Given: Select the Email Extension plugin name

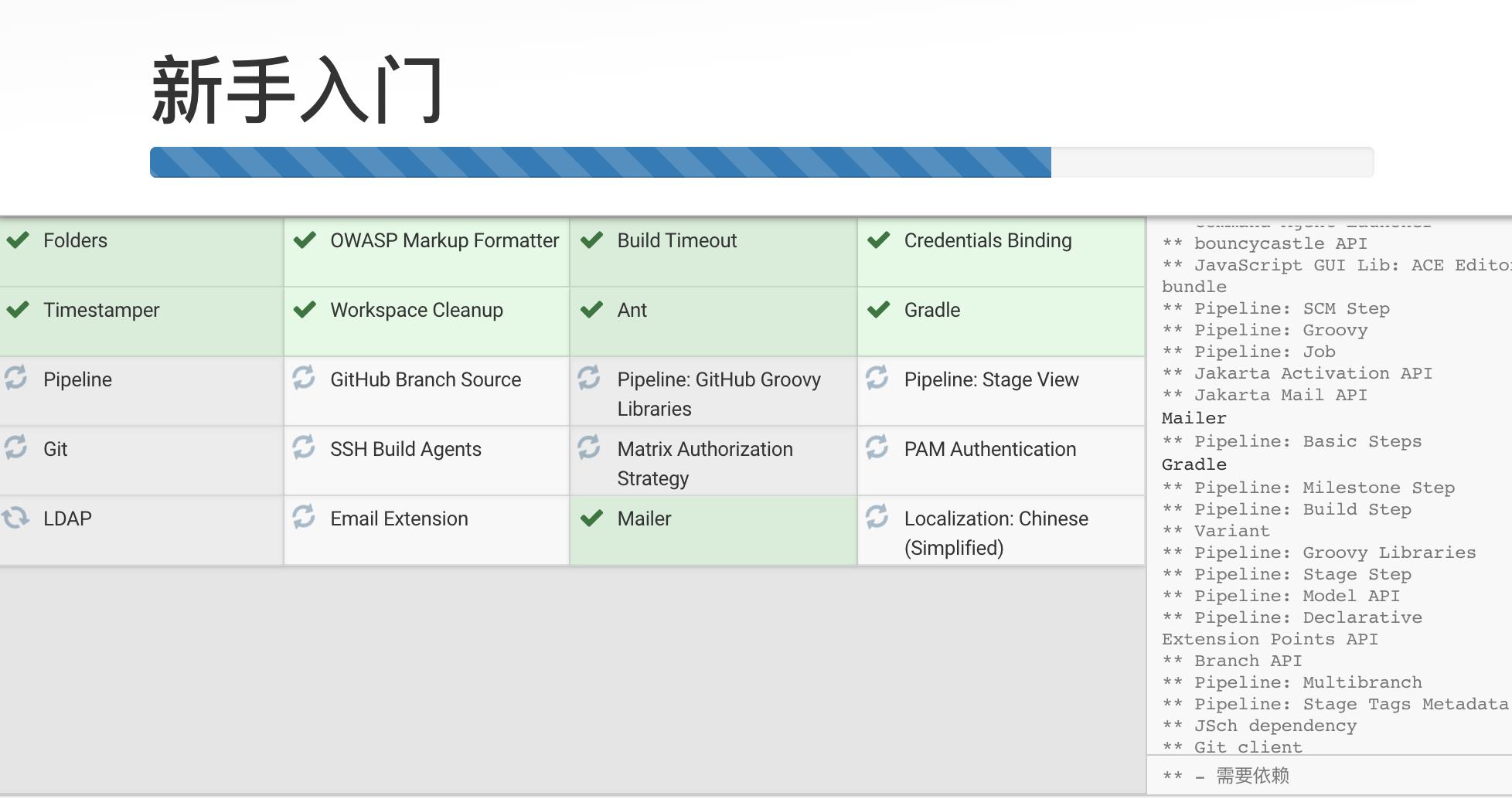Looking at the screenshot, I should 399,518.
